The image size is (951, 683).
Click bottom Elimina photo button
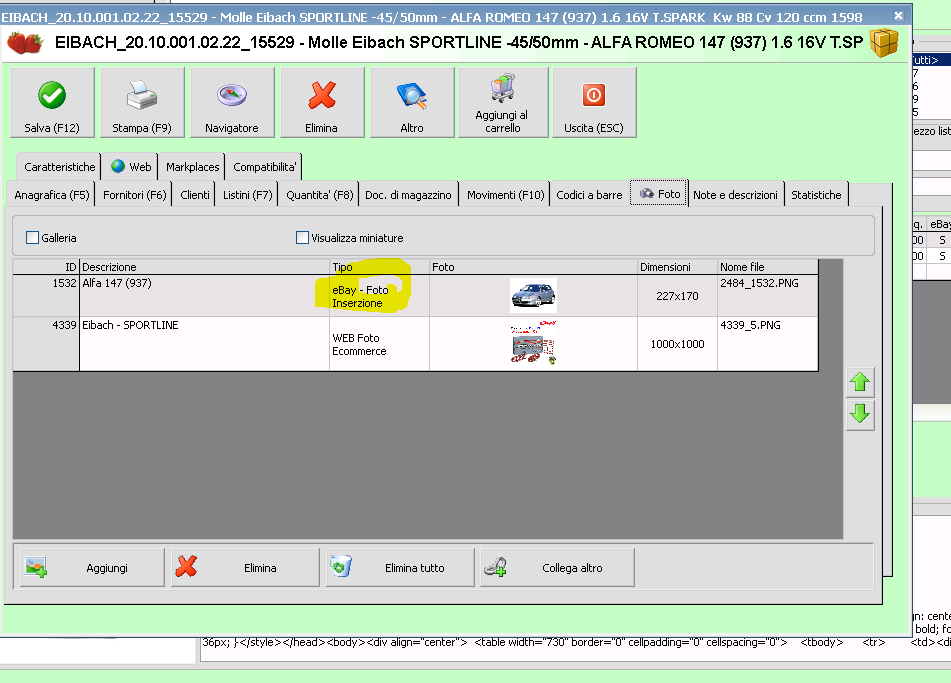(x=245, y=568)
